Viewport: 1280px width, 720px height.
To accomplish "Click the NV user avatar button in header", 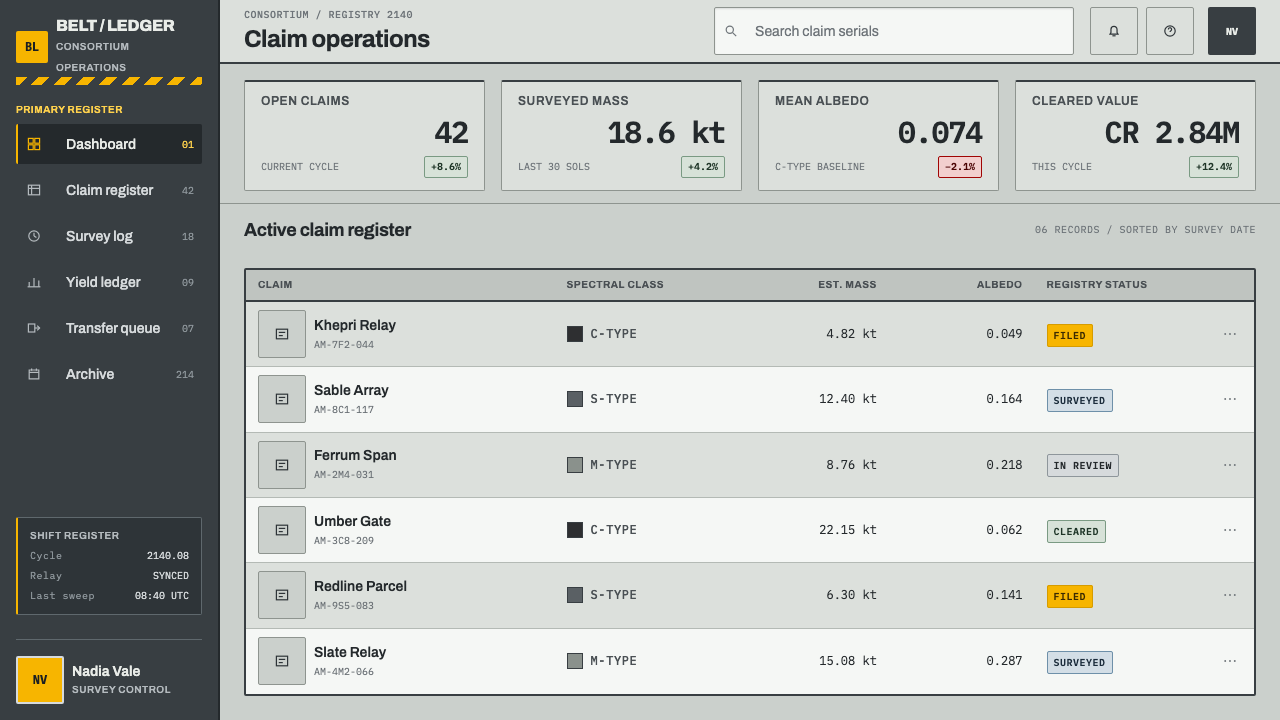I will pos(1232,31).
